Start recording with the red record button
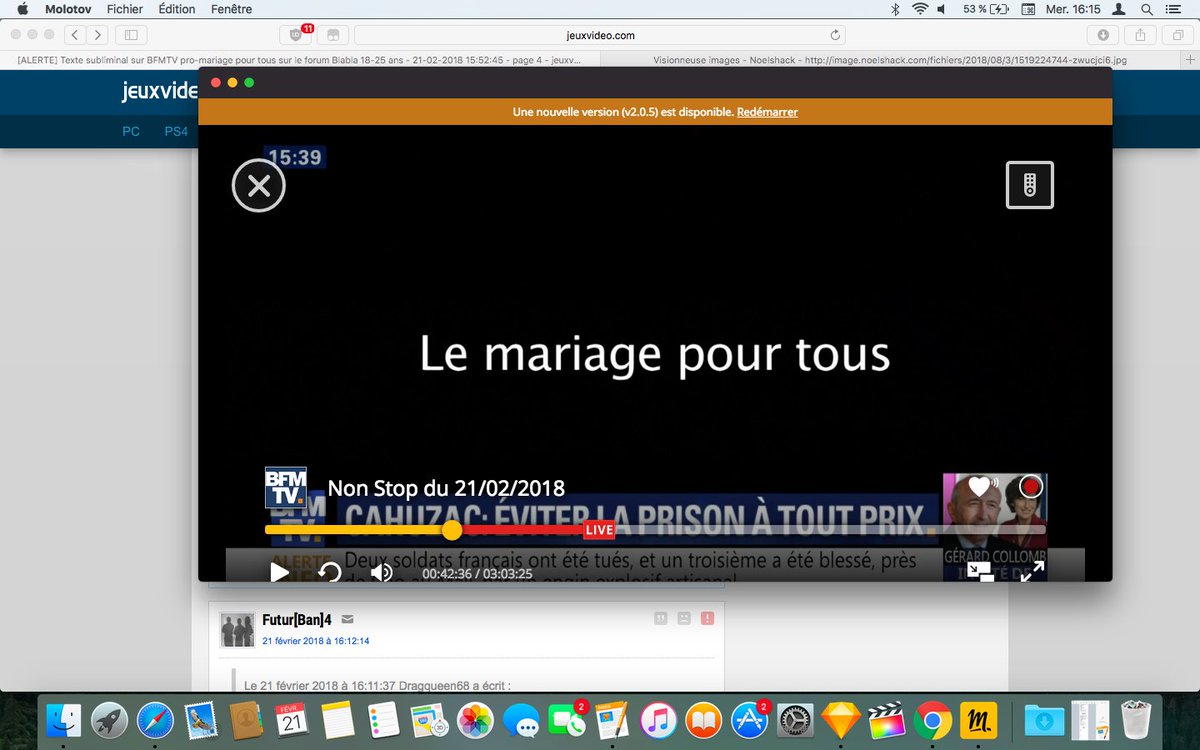 pyautogui.click(x=1030, y=486)
